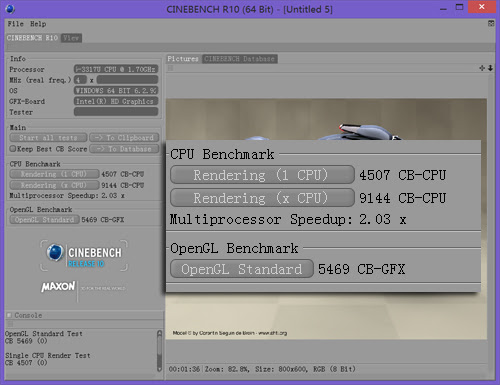Open the File menu
Viewport: 500px width, 385px height.
(15, 24)
